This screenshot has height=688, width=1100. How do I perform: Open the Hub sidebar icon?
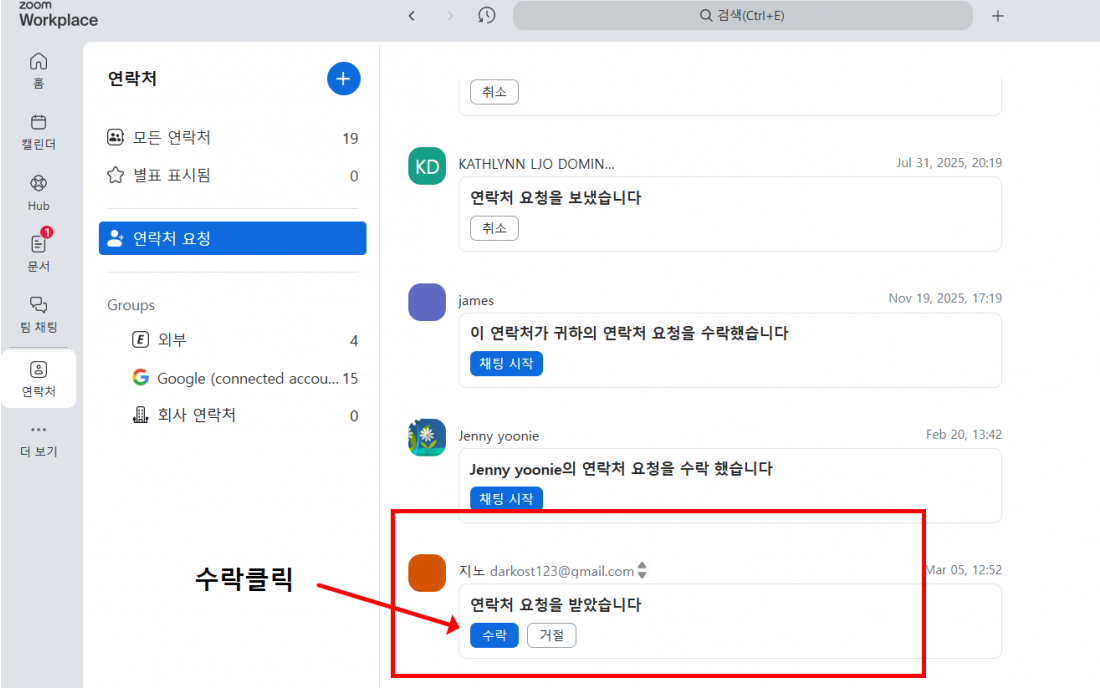38,192
